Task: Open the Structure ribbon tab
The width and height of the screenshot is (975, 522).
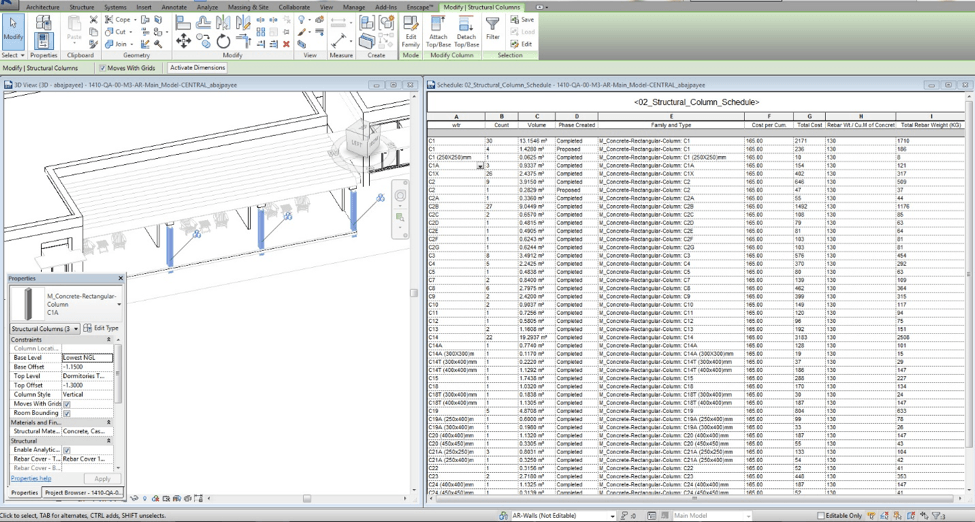Action: pyautogui.click(x=81, y=7)
